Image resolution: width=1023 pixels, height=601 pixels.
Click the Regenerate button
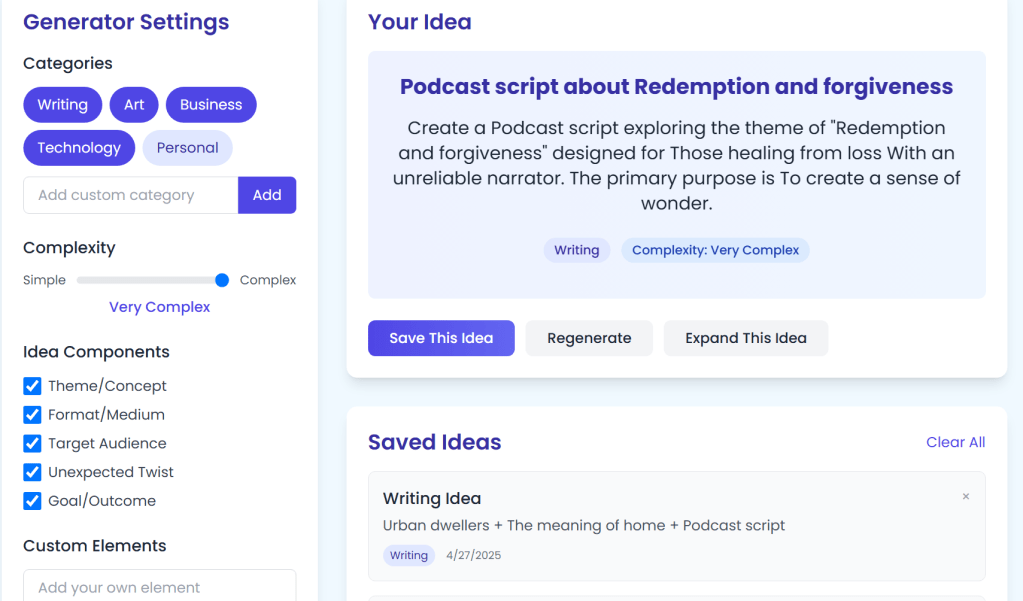pyautogui.click(x=589, y=338)
